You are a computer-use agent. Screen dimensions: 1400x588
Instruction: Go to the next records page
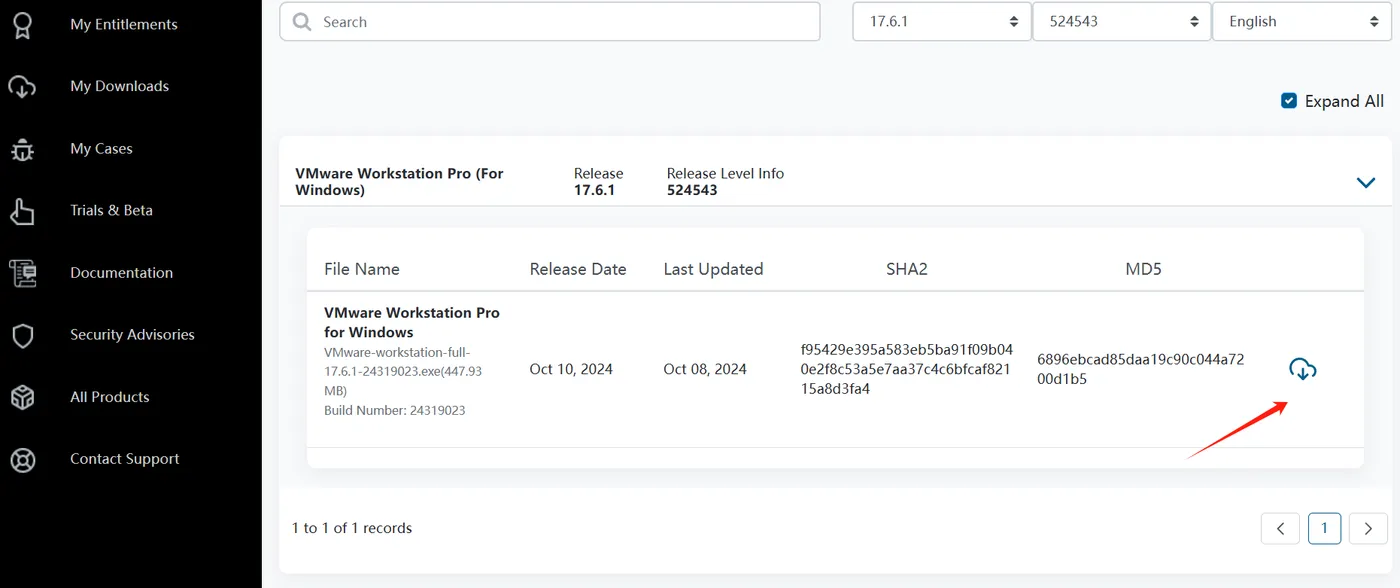pyautogui.click(x=1368, y=528)
